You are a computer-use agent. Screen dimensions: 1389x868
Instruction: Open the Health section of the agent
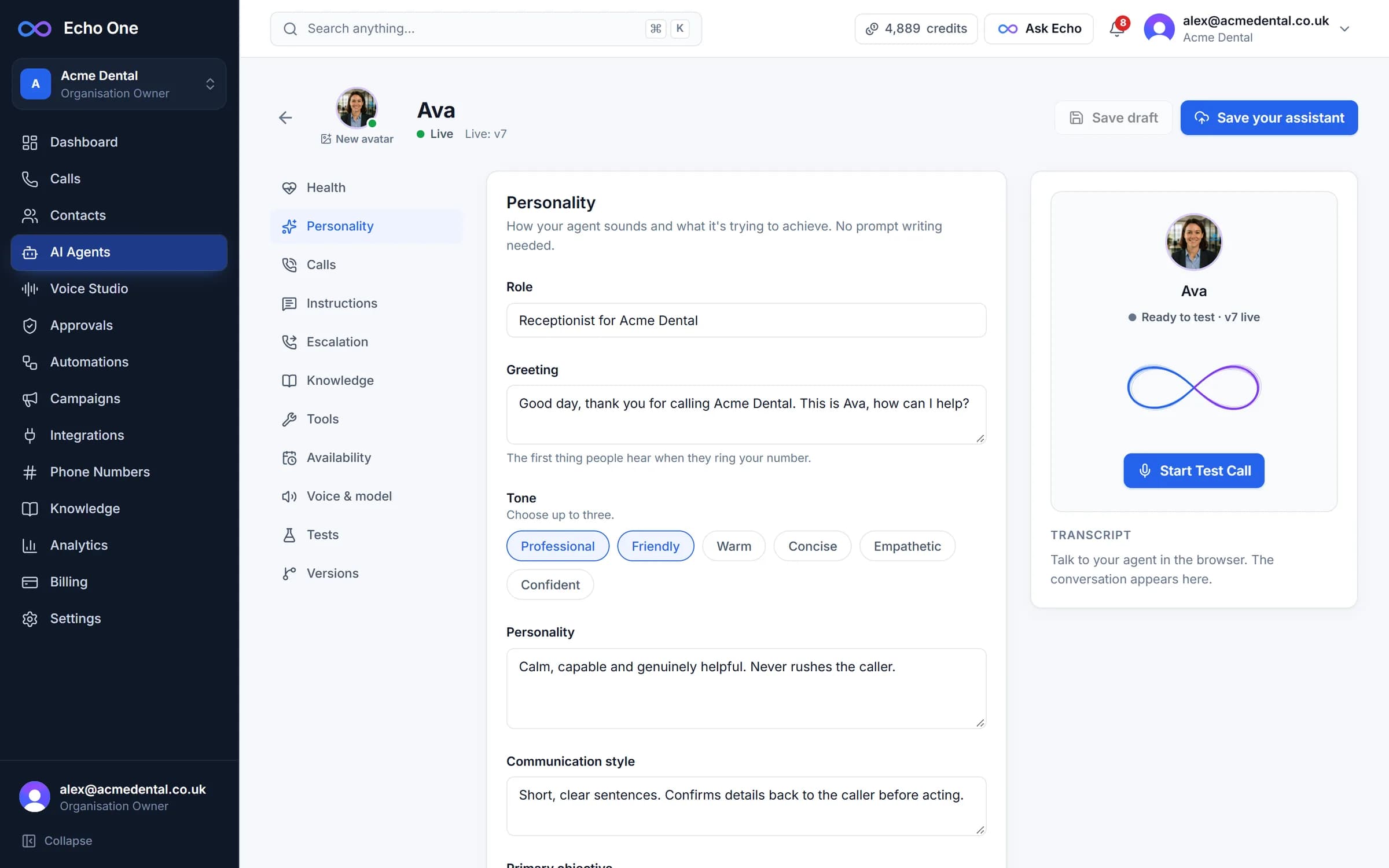coord(366,187)
